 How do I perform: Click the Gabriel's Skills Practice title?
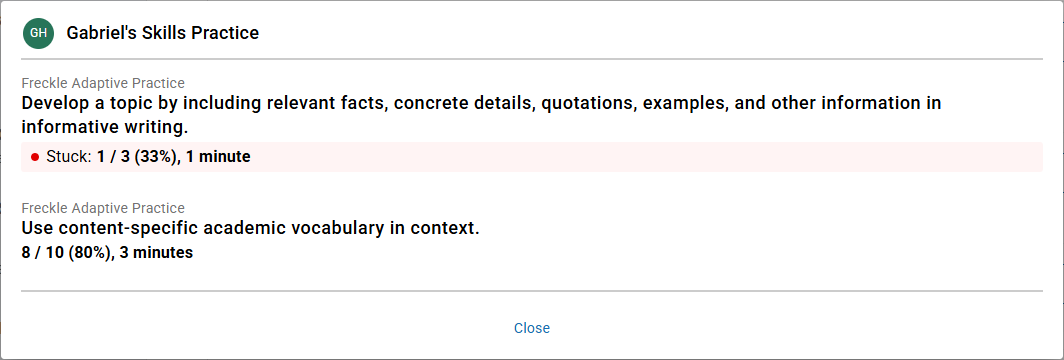click(x=163, y=33)
